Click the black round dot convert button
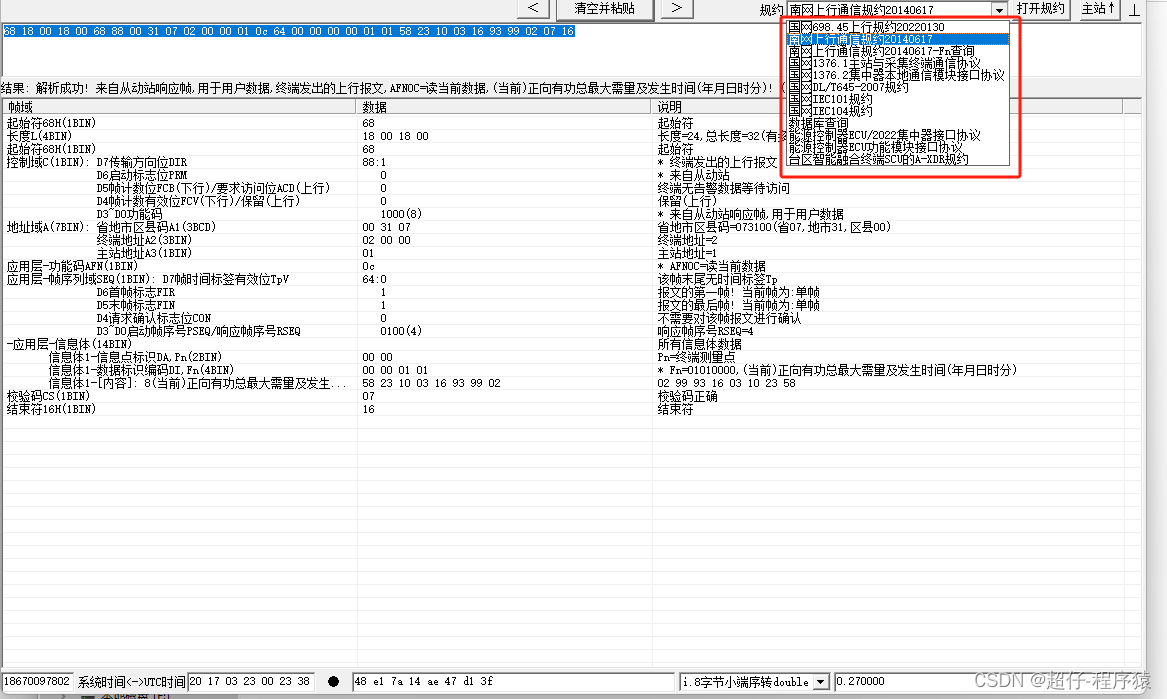The image size is (1167, 699). [333, 681]
